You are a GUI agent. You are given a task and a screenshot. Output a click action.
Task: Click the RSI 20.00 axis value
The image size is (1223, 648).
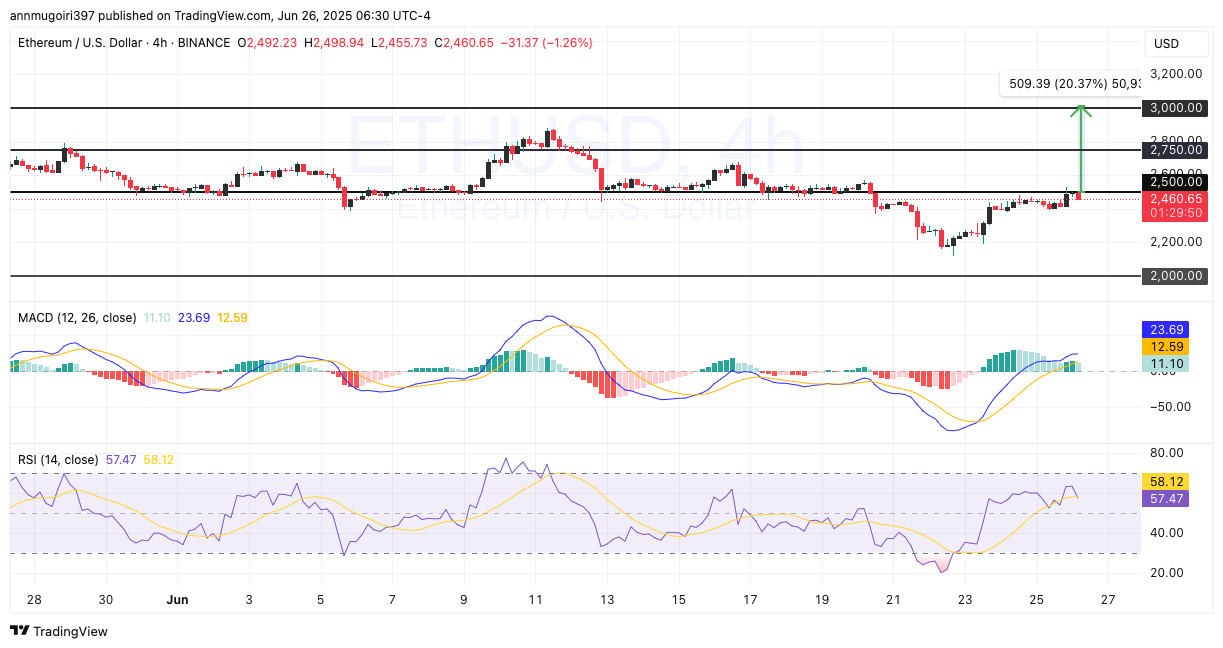point(1166,573)
